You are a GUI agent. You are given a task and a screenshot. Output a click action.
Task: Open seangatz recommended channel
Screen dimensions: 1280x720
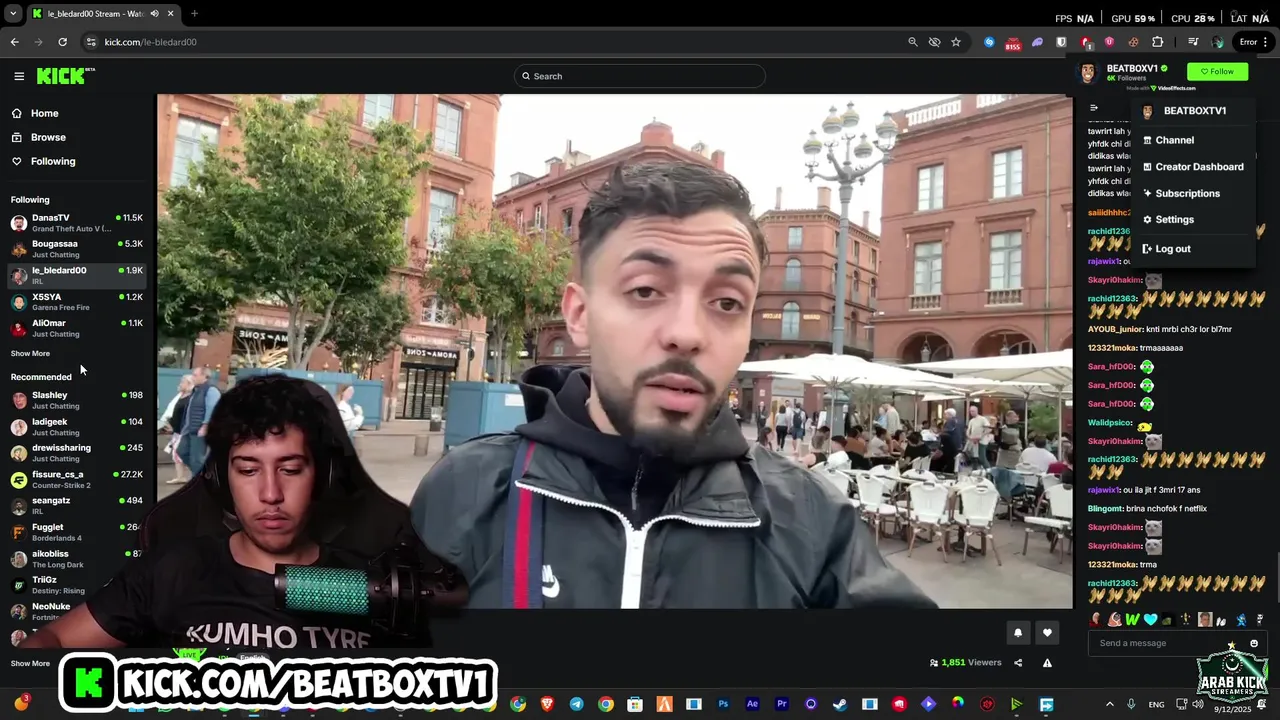[77, 506]
